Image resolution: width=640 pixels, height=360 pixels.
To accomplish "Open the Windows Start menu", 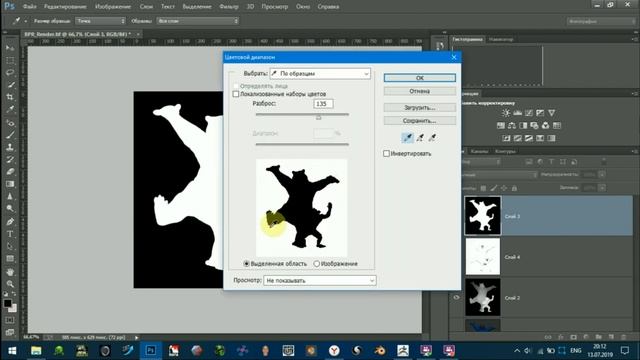I will (x=12, y=351).
